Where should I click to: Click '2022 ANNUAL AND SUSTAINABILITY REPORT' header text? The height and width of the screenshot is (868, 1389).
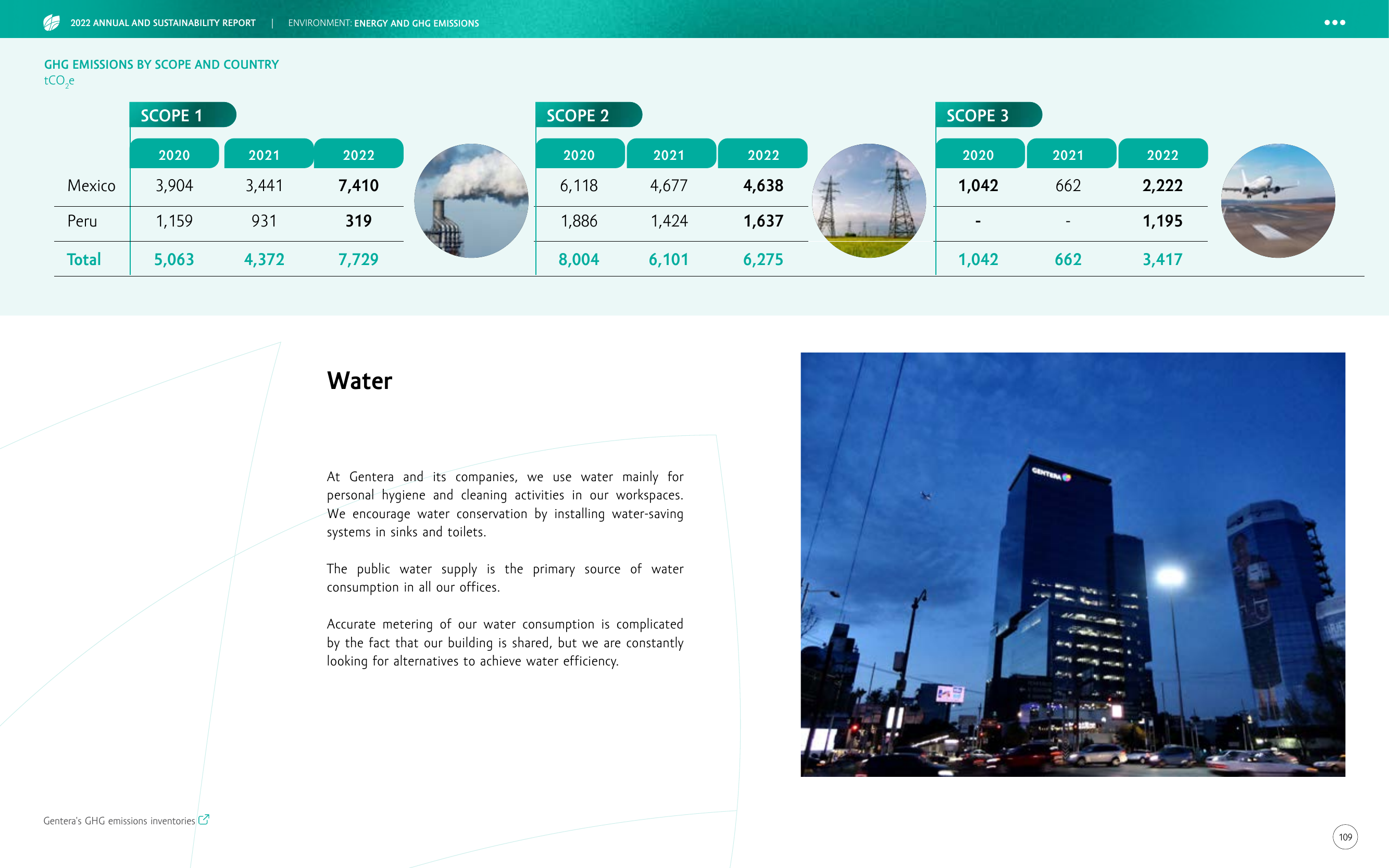163,23
